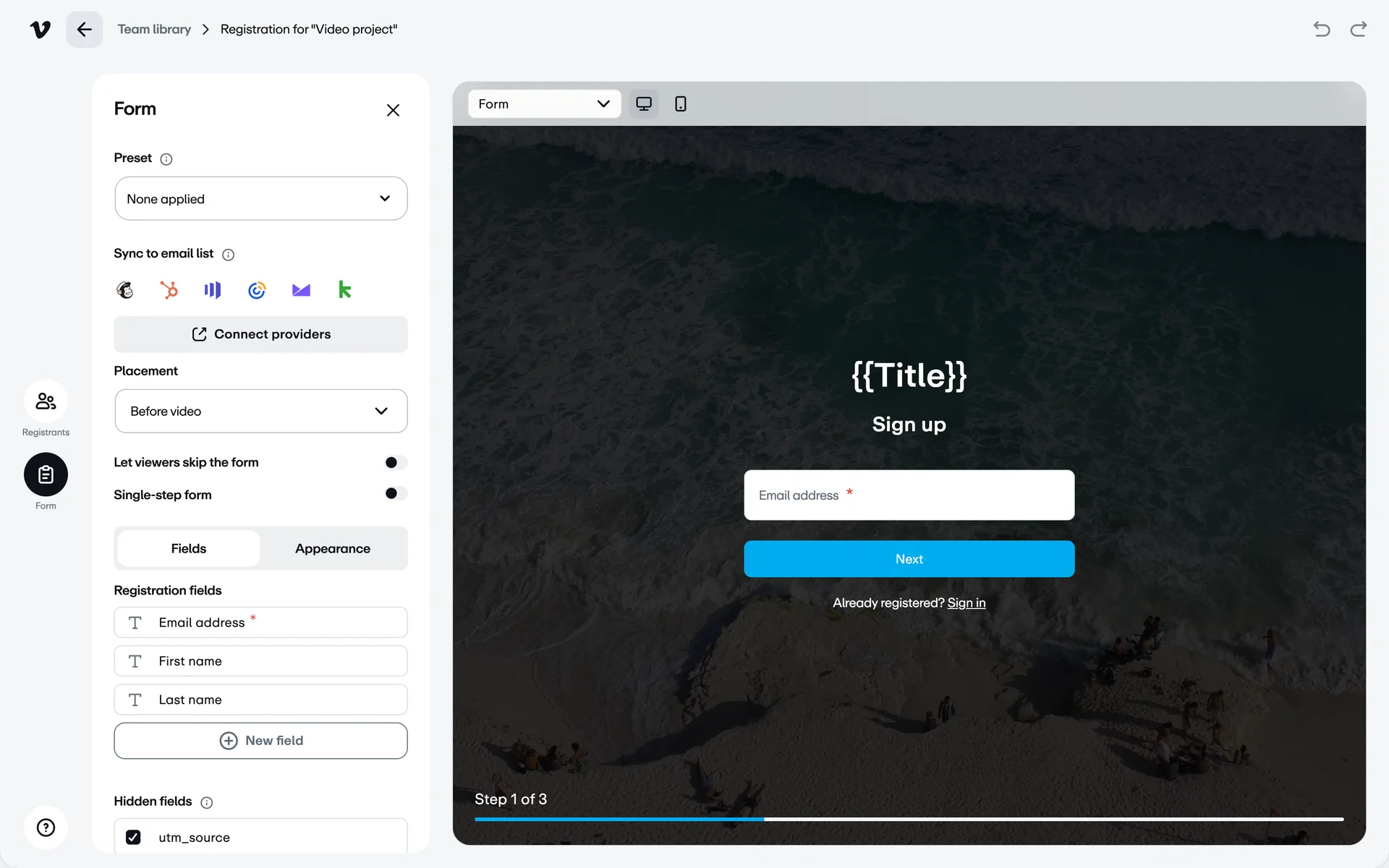Select the Fields tab

(x=189, y=548)
